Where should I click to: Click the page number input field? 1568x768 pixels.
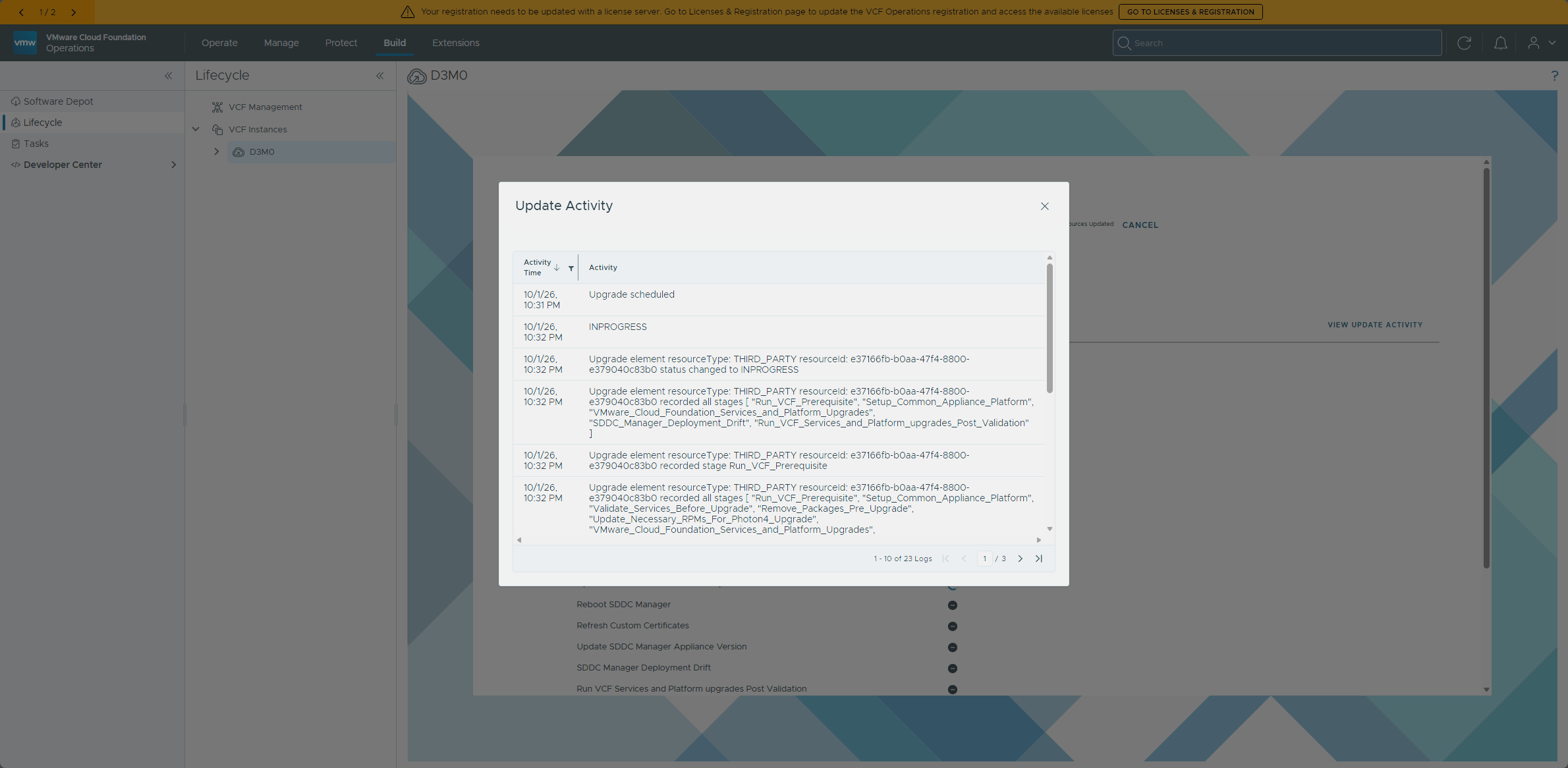coord(984,559)
